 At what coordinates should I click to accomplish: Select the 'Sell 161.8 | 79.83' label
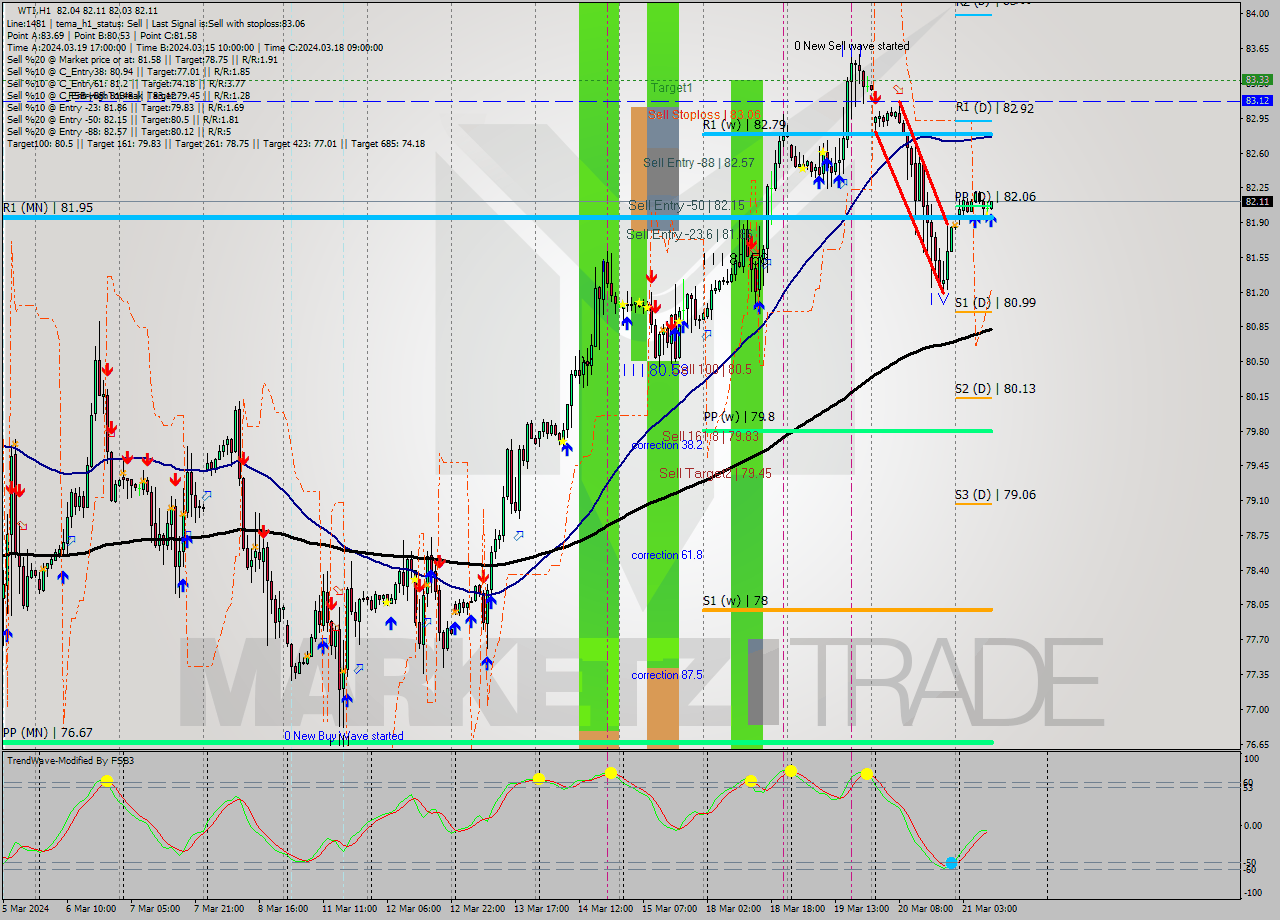tap(710, 436)
